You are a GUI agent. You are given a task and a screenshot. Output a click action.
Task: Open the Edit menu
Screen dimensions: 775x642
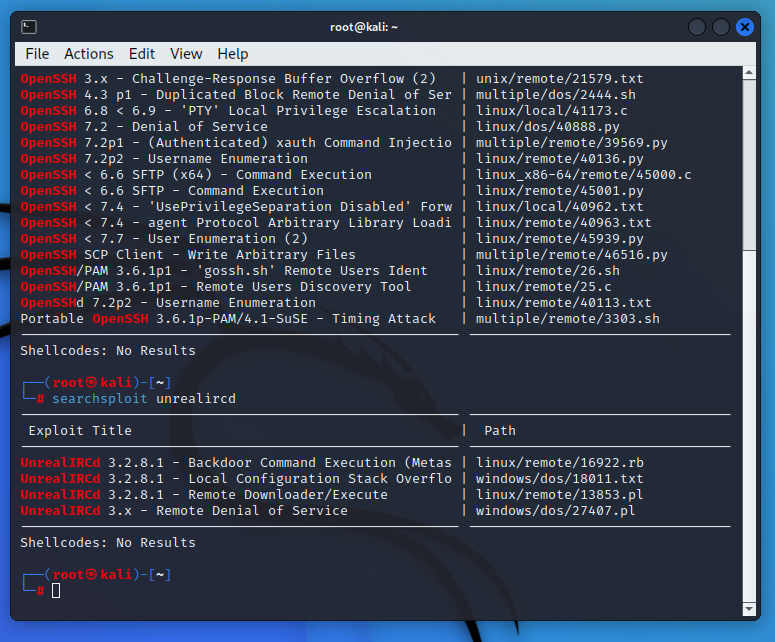[142, 54]
